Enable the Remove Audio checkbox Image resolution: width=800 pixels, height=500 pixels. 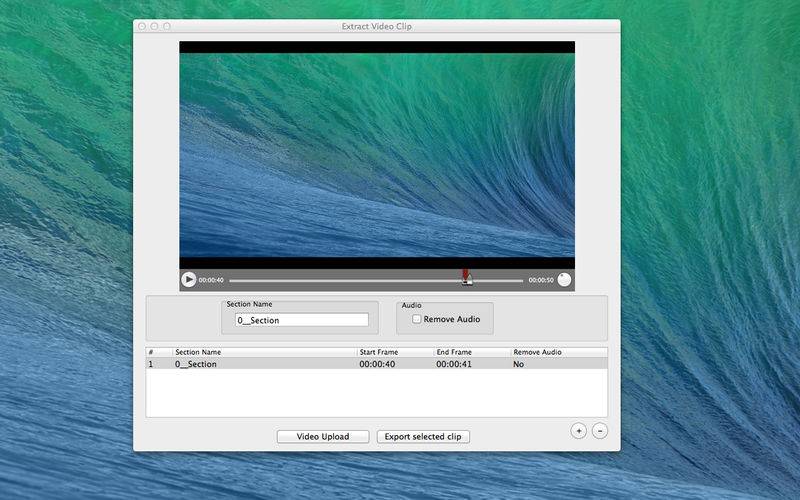click(417, 319)
